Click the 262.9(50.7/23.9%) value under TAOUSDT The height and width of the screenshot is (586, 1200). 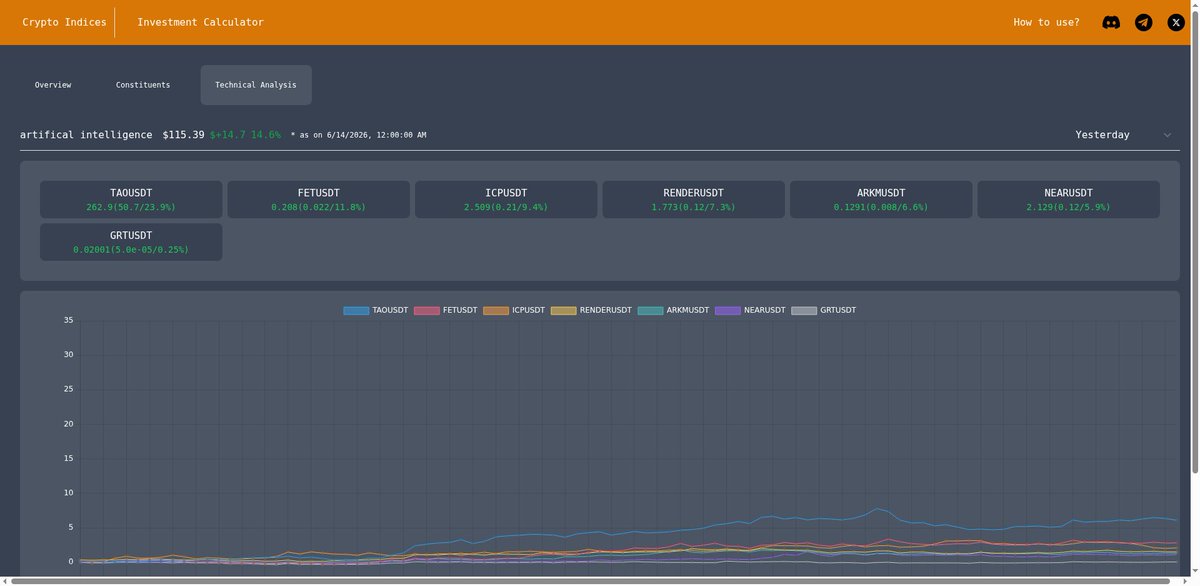tap(131, 207)
